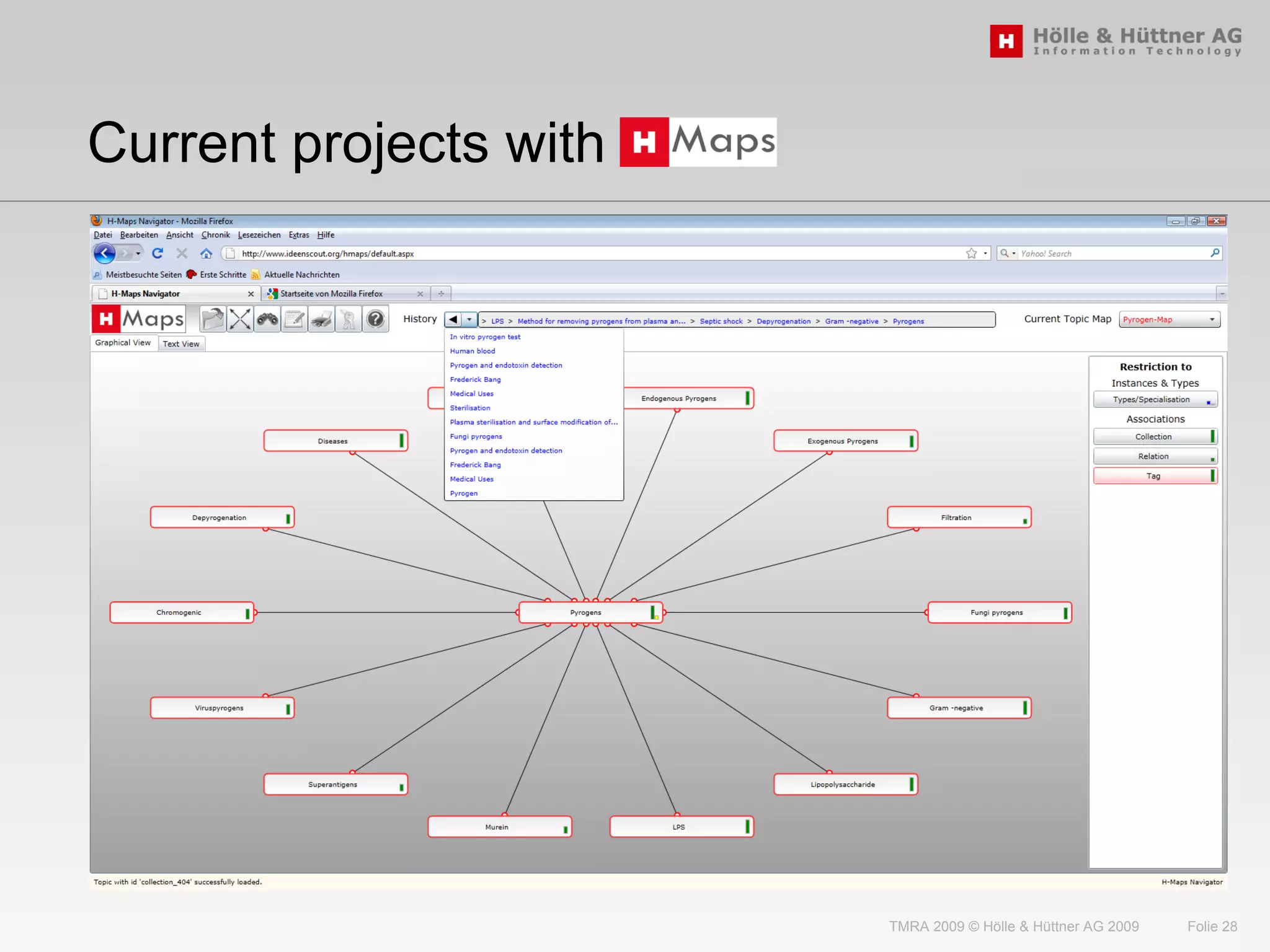Select Pyrogen entry at list bottom

(x=464, y=494)
